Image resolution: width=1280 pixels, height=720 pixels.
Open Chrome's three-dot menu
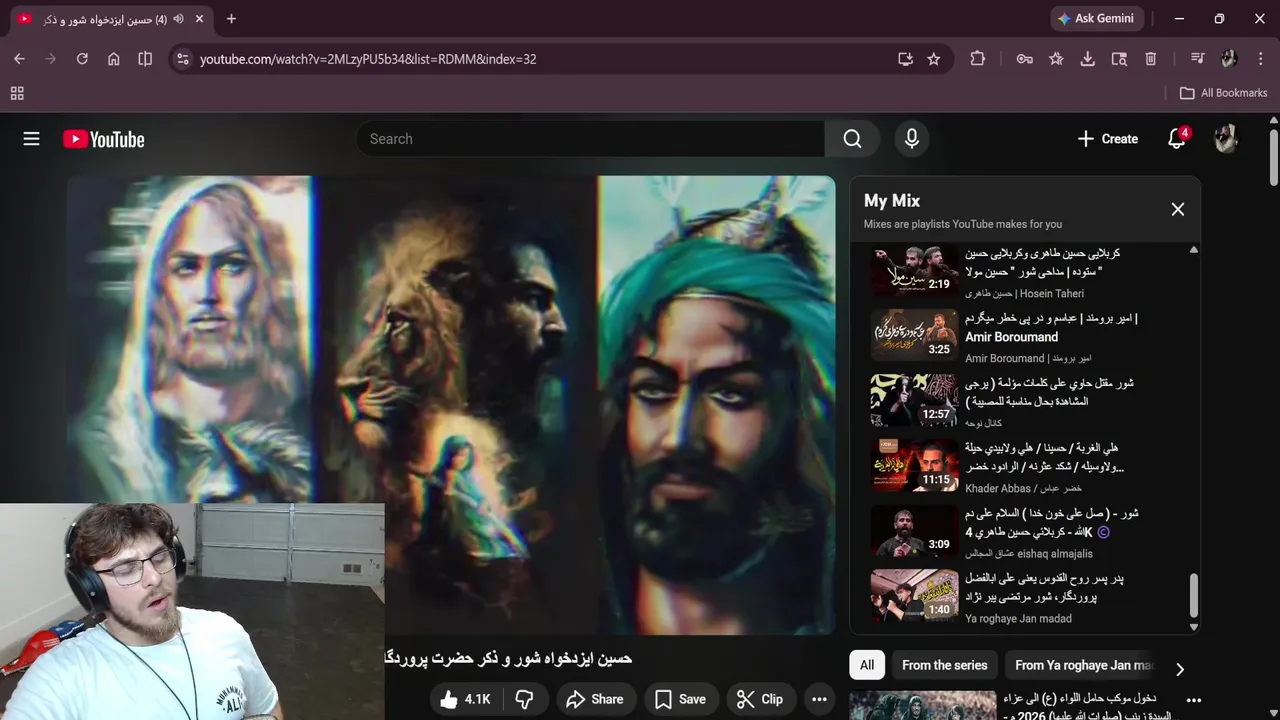coord(1261,59)
